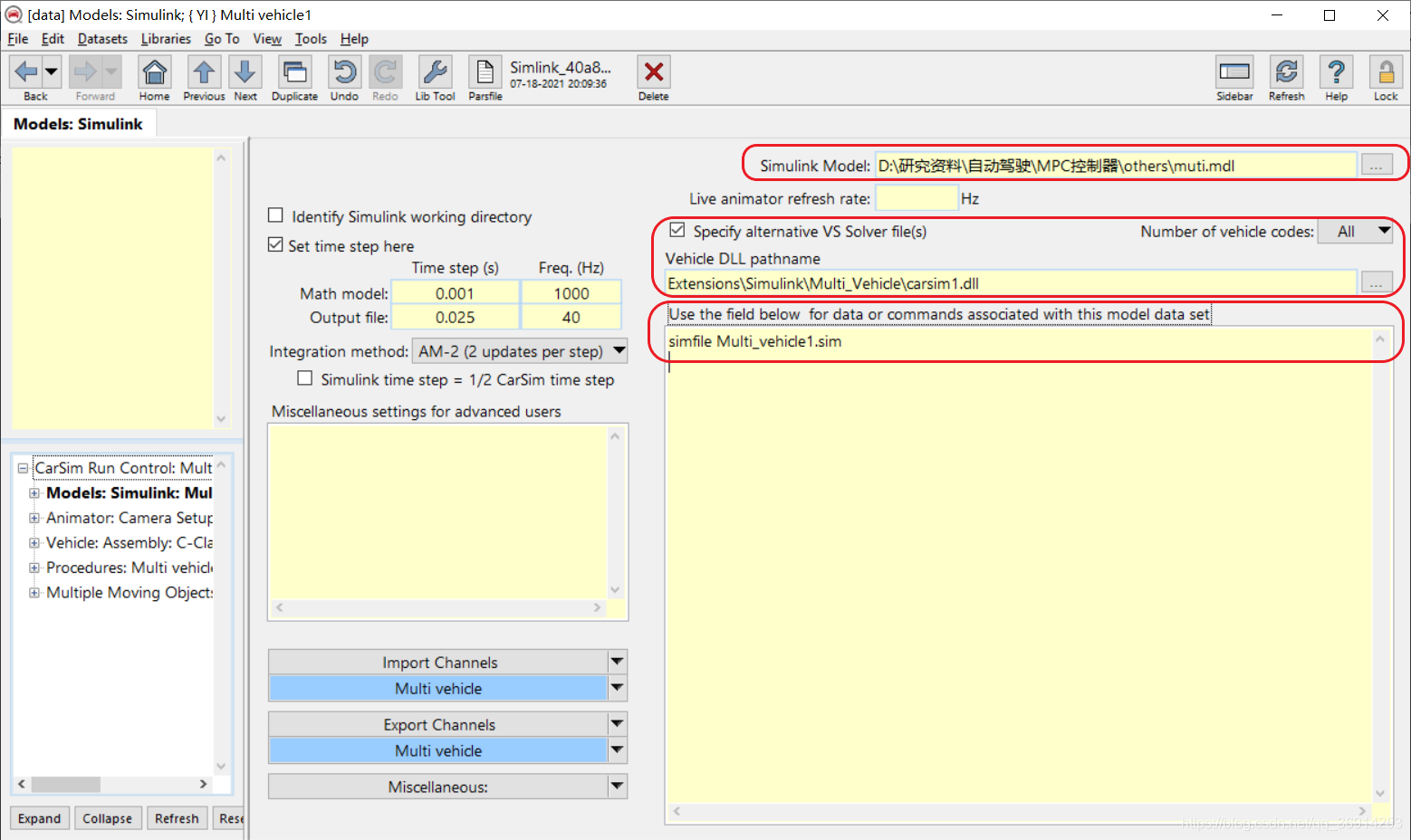Expand Procedures: Multi vehicle tree node

34,568
